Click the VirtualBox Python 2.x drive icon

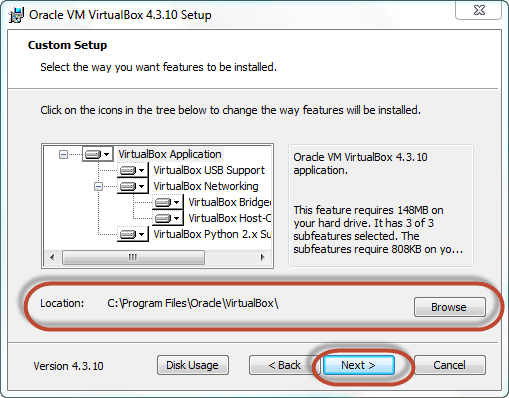click(133, 234)
